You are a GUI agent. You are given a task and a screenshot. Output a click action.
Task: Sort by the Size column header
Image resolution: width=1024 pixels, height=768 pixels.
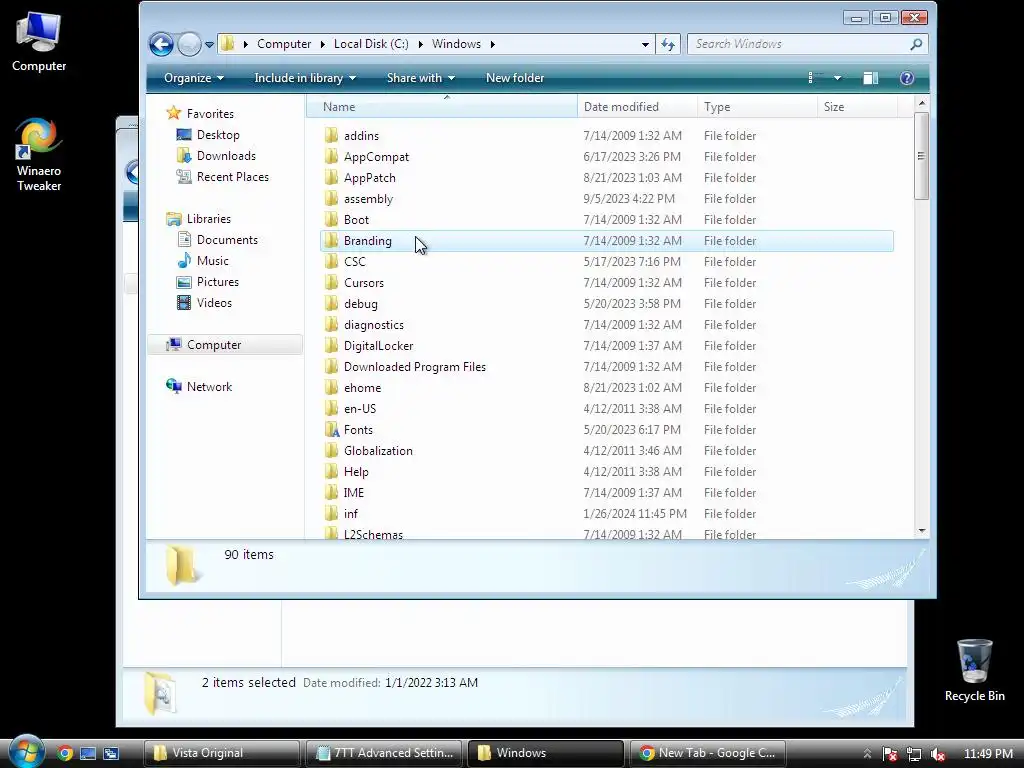857,106
